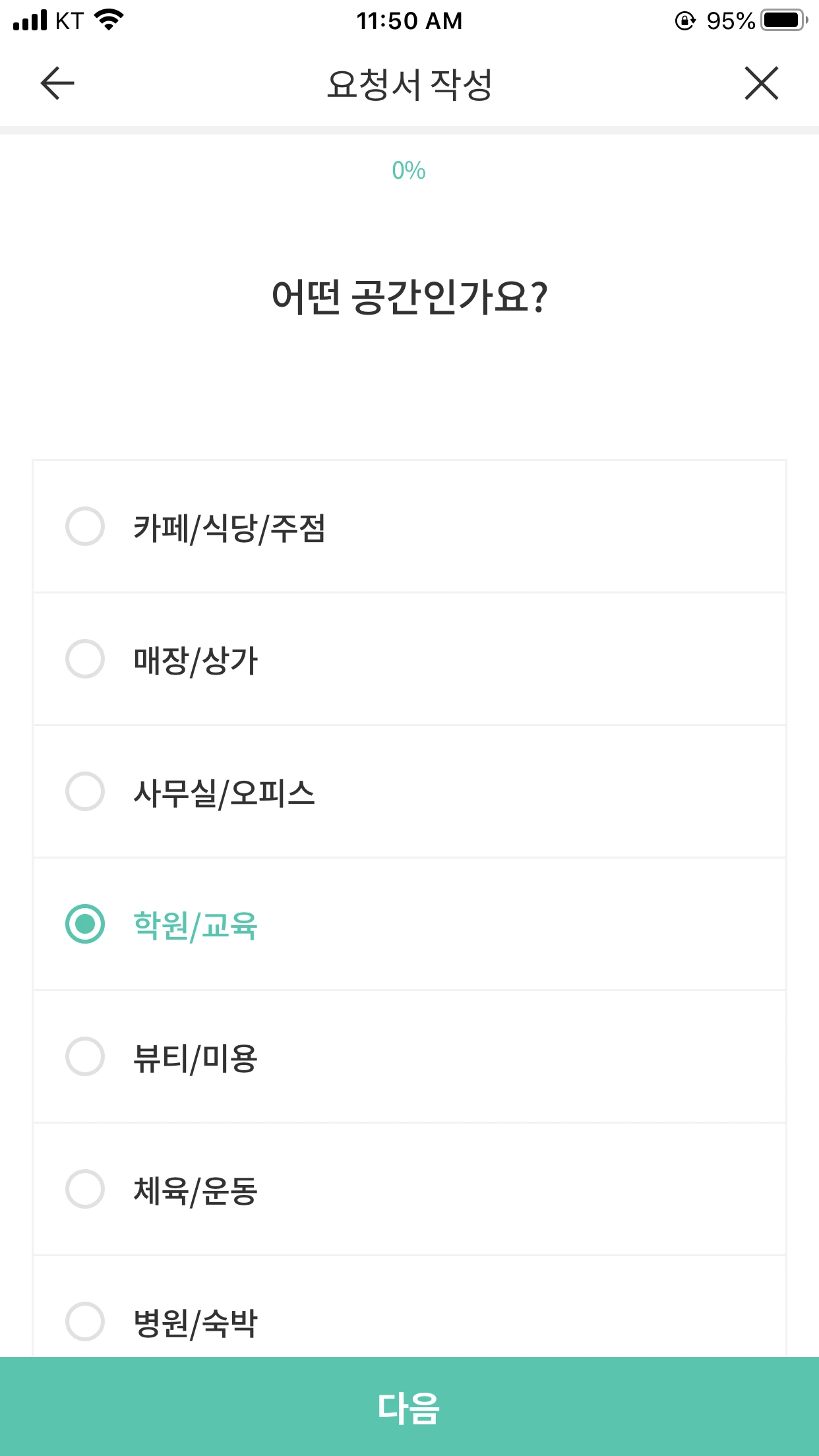The height and width of the screenshot is (1456, 819).
Task: Close the request form with X
Action: point(761,84)
